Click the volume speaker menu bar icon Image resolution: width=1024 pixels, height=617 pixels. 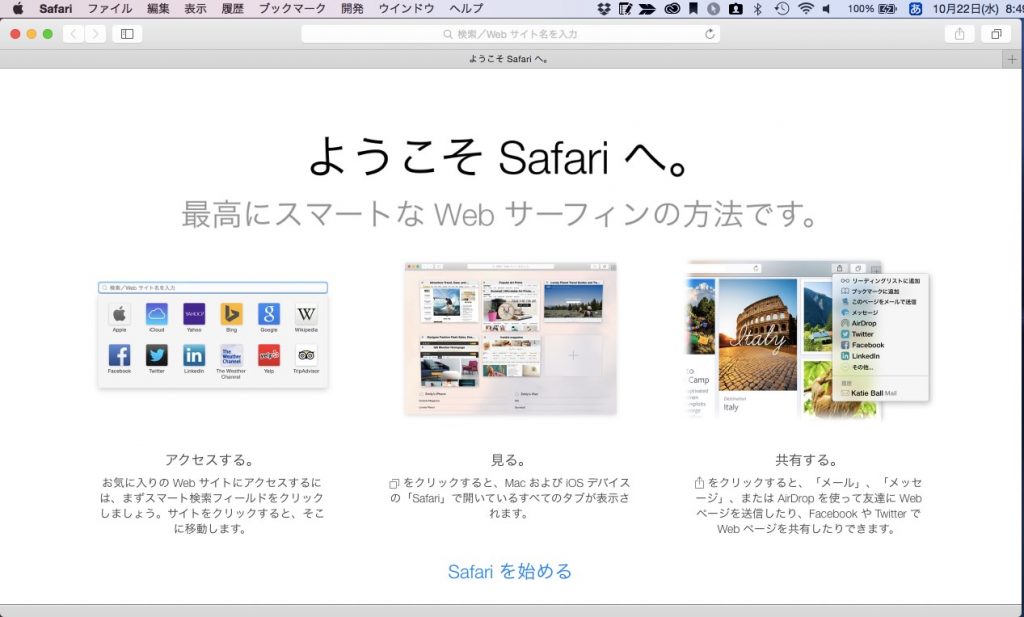(826, 8)
